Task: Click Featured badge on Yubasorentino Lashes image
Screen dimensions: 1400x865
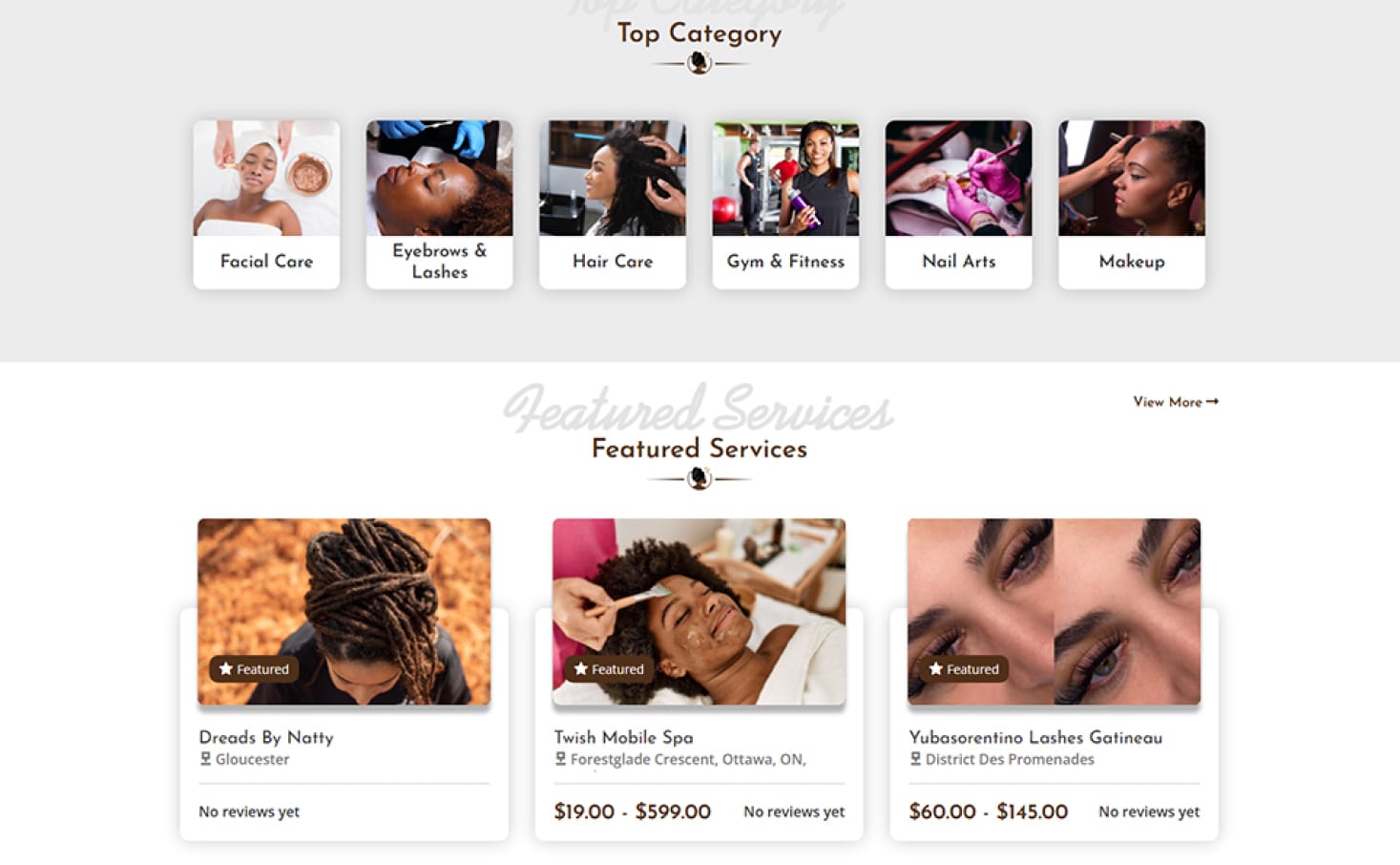Action: coord(964,668)
